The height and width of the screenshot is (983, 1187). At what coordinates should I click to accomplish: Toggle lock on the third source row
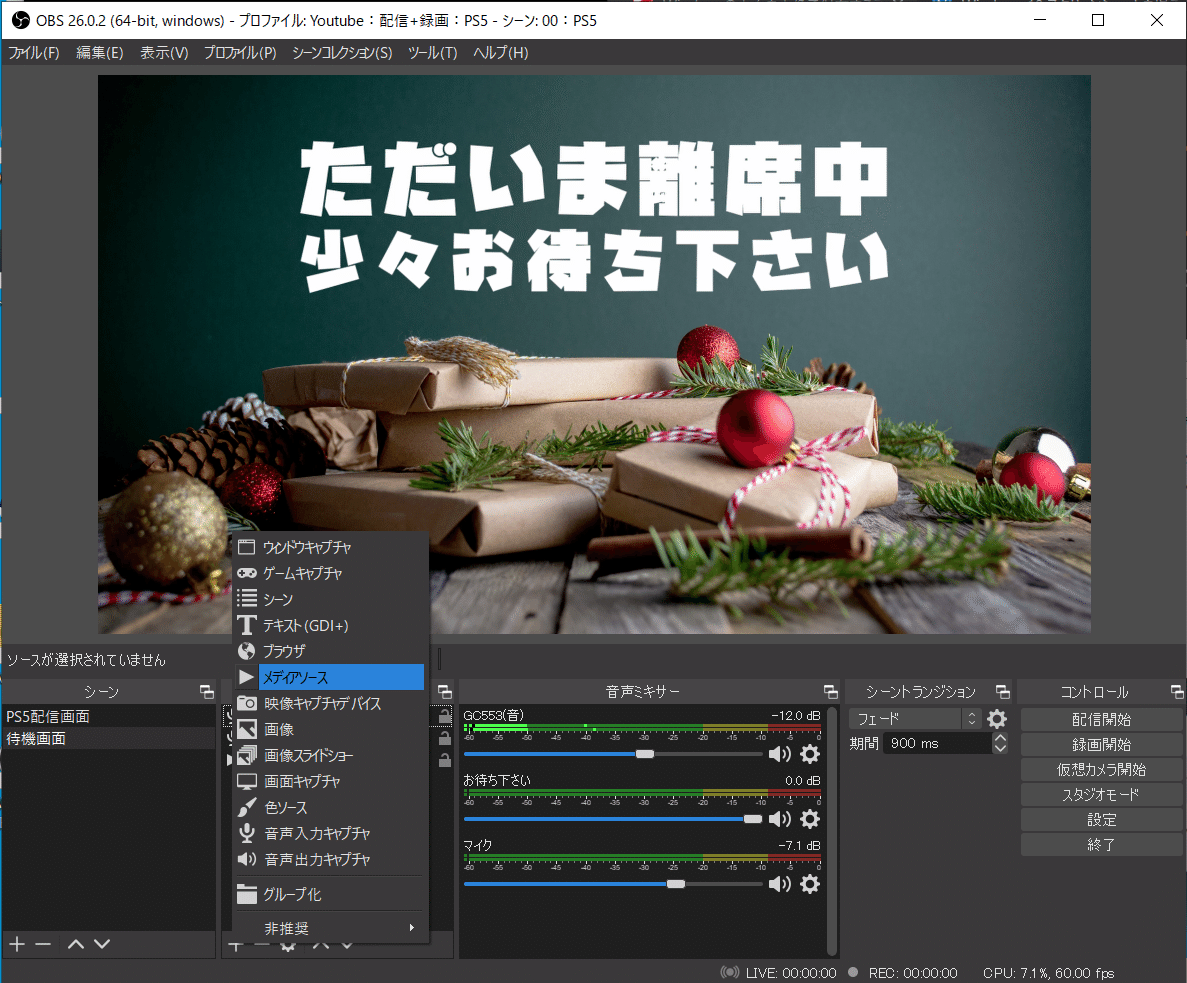445,760
